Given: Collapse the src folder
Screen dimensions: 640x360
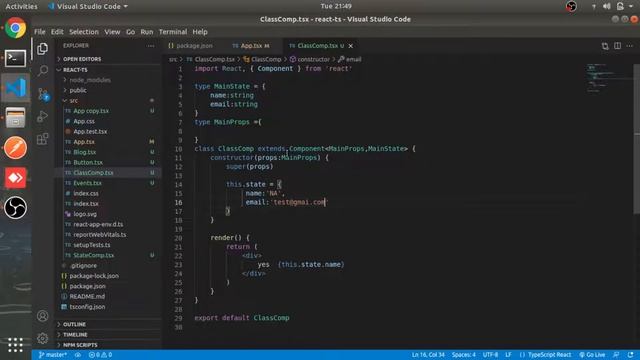Looking at the screenshot, I should click(x=108, y=100).
